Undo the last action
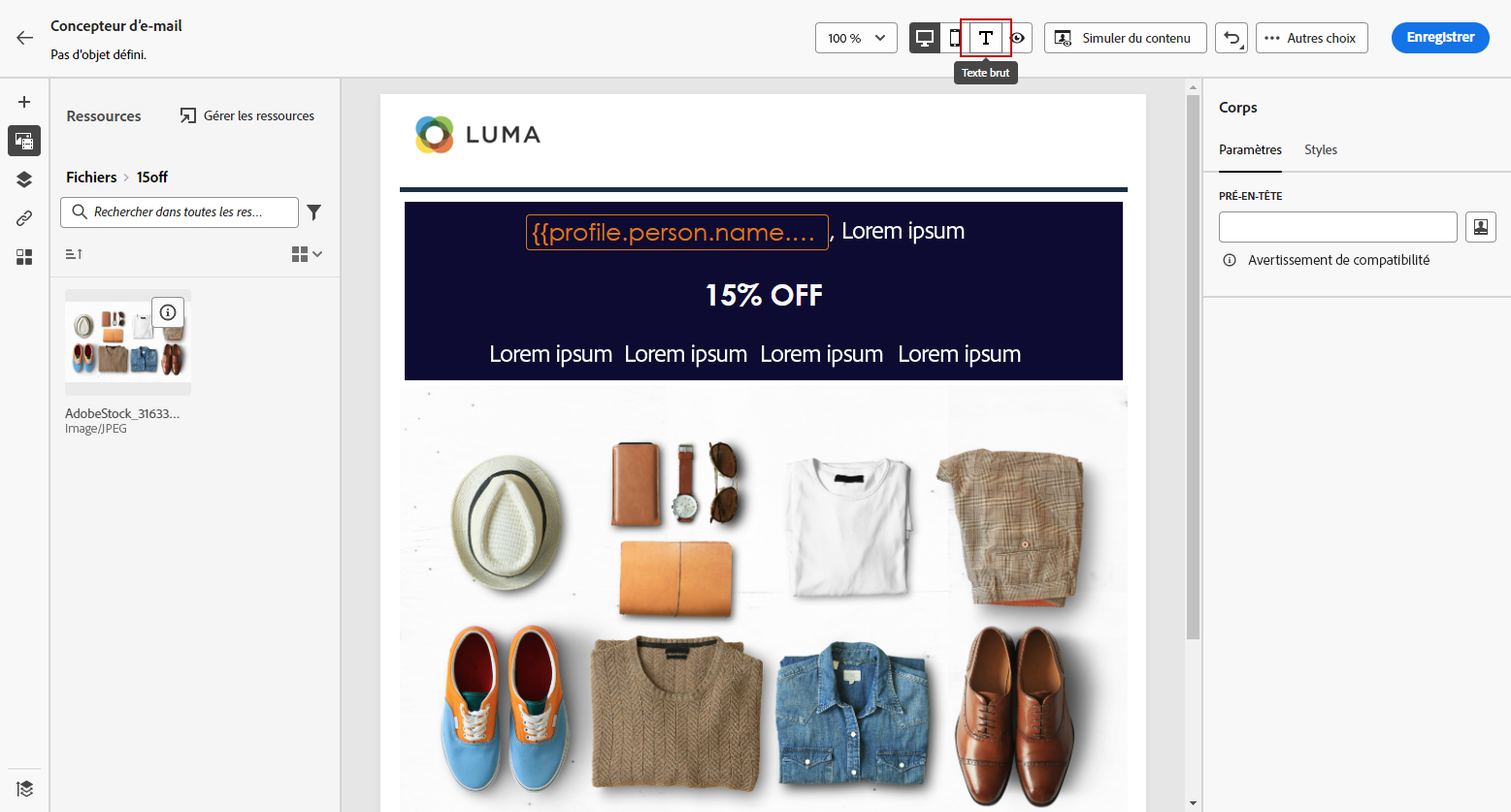This screenshot has height=812, width=1511. tap(1232, 38)
